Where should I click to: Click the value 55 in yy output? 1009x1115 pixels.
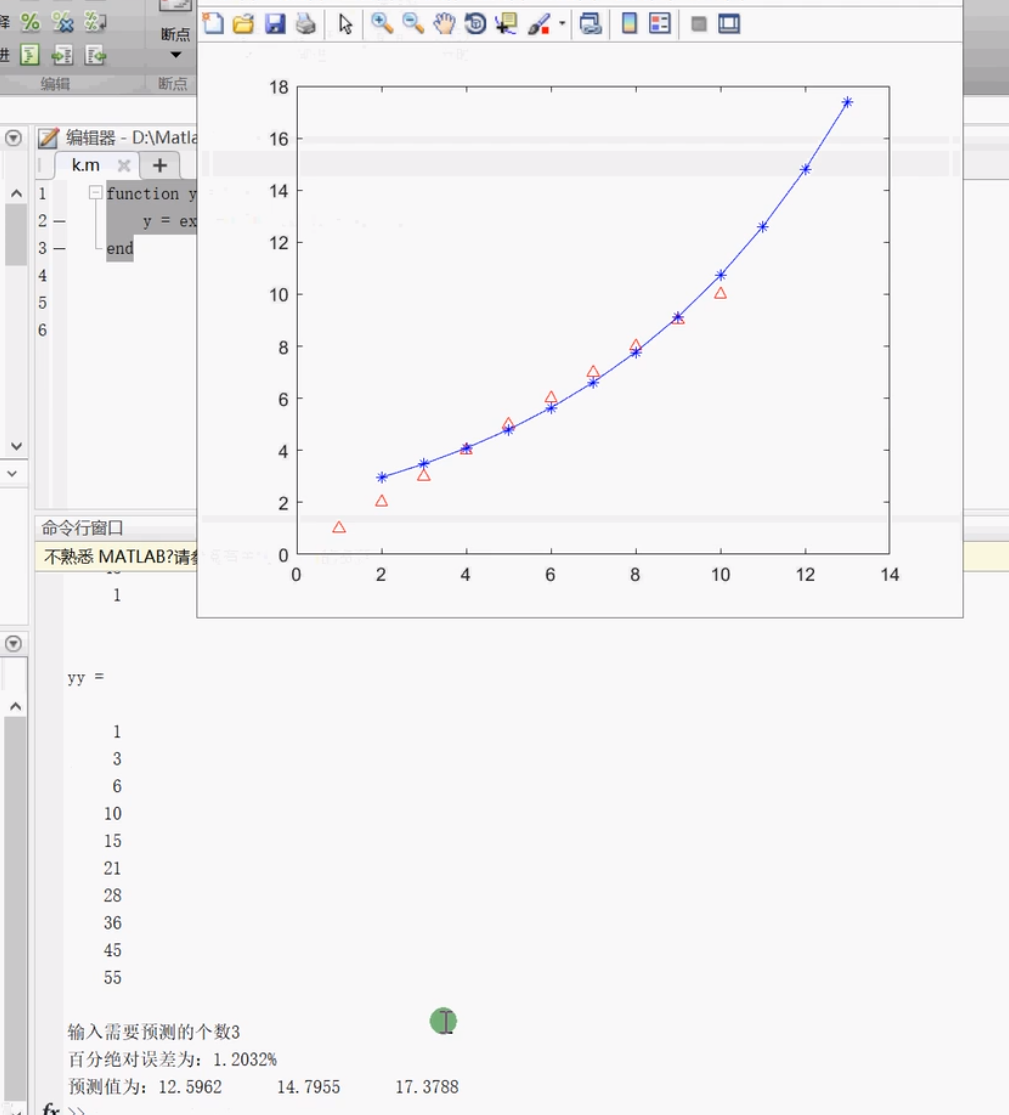coord(112,978)
